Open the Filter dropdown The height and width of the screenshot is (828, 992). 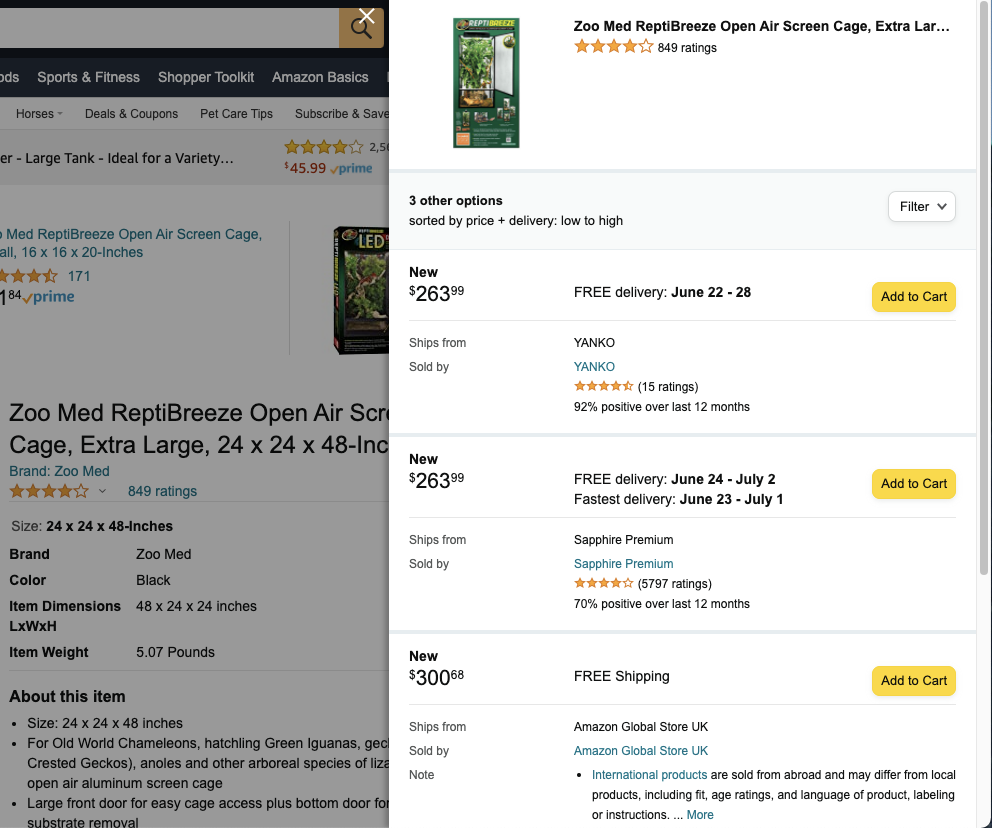[921, 207]
